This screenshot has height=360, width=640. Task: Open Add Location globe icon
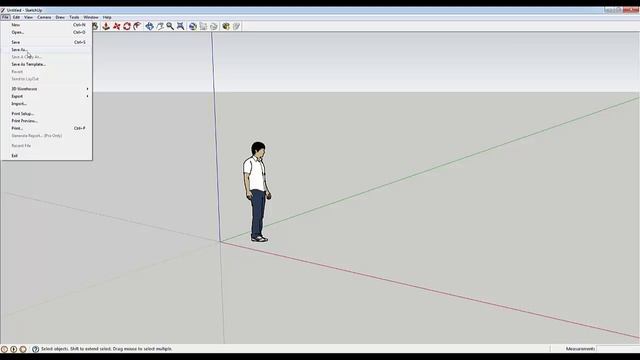click(x=193, y=27)
